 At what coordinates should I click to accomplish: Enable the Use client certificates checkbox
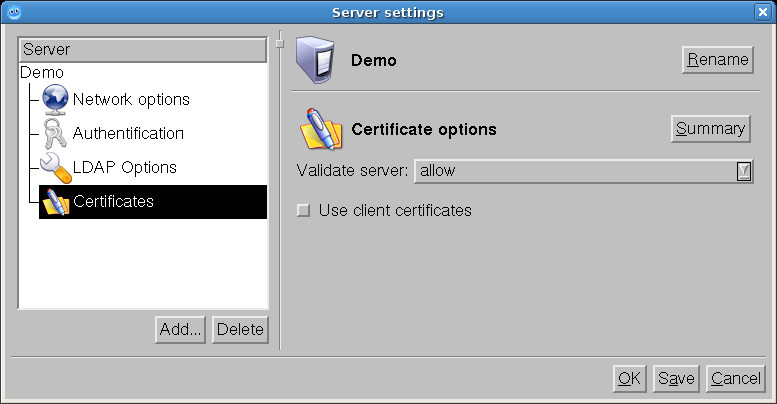[303, 211]
